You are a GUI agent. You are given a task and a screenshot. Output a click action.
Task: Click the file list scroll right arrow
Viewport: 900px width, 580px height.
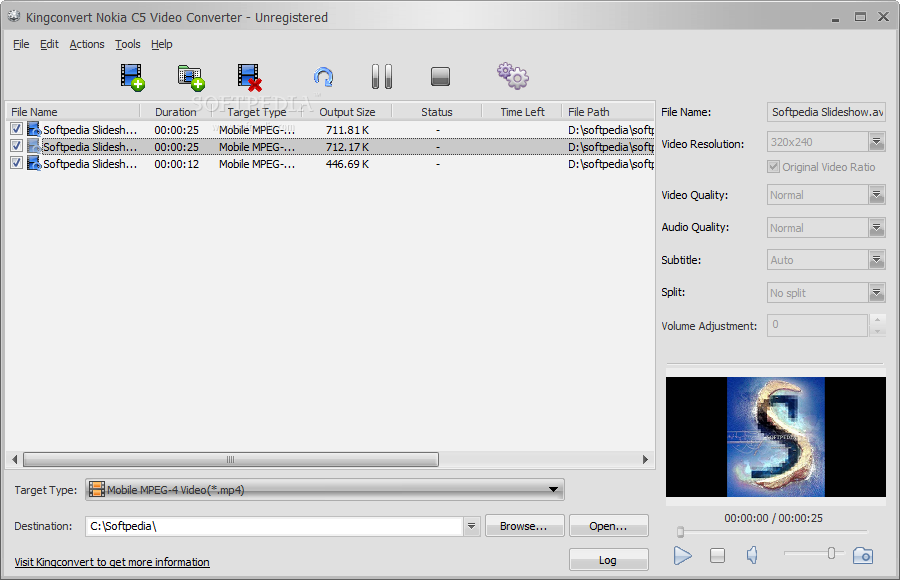point(645,459)
